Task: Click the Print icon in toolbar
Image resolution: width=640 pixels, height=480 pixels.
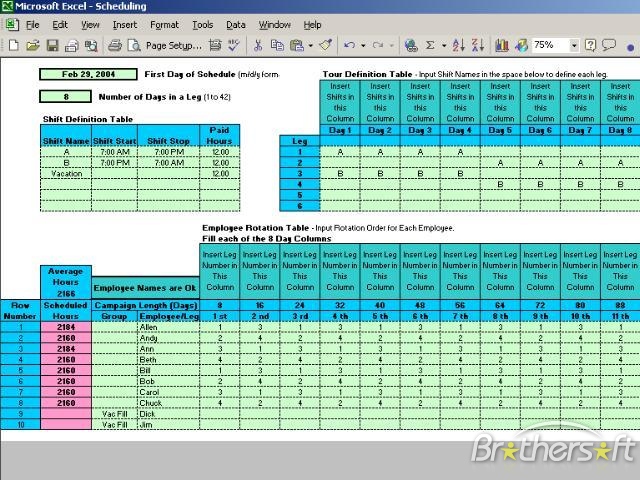Action: pos(115,45)
